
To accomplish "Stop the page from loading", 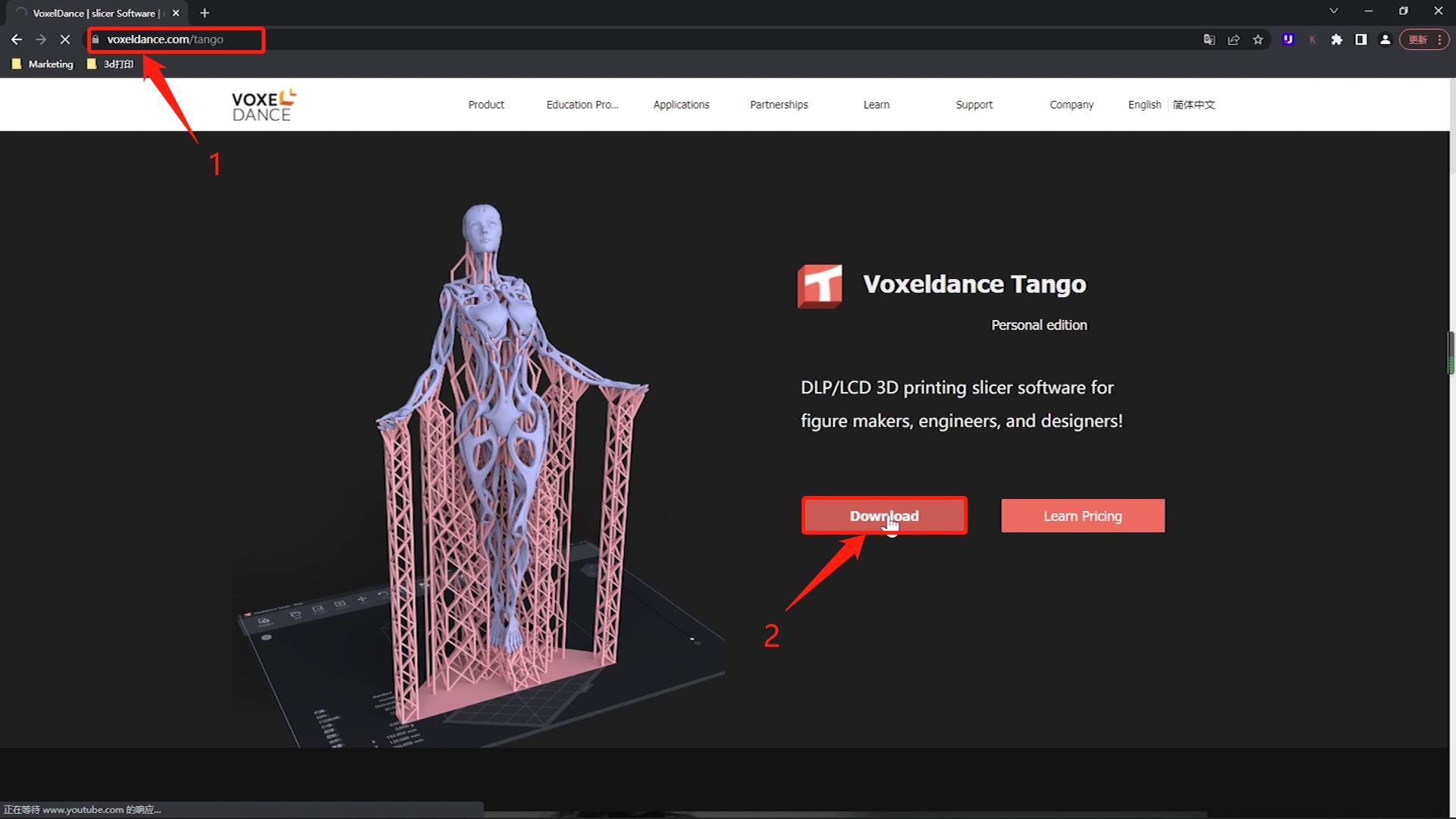I will tap(65, 39).
